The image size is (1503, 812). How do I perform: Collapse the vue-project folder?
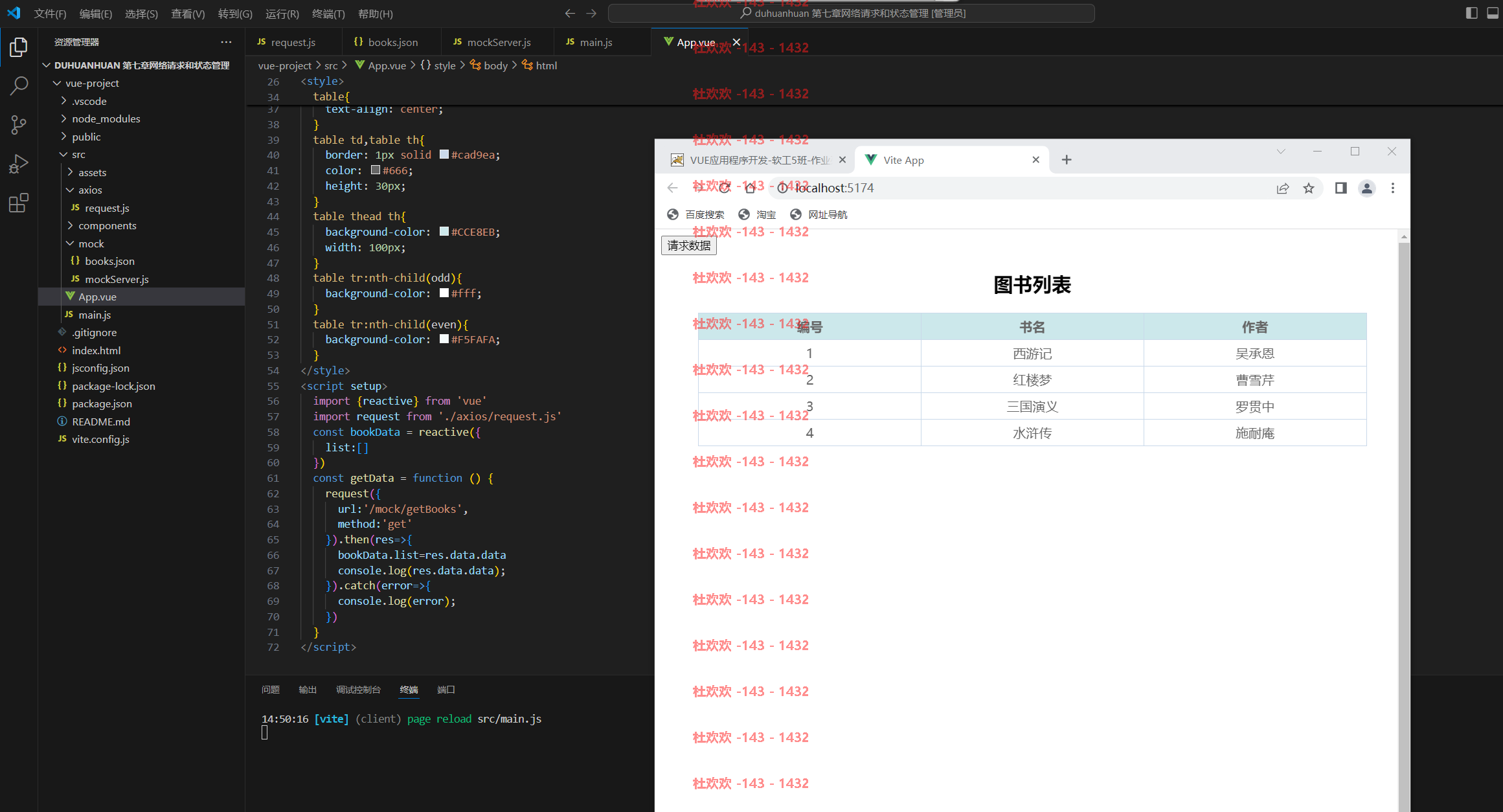pos(57,83)
